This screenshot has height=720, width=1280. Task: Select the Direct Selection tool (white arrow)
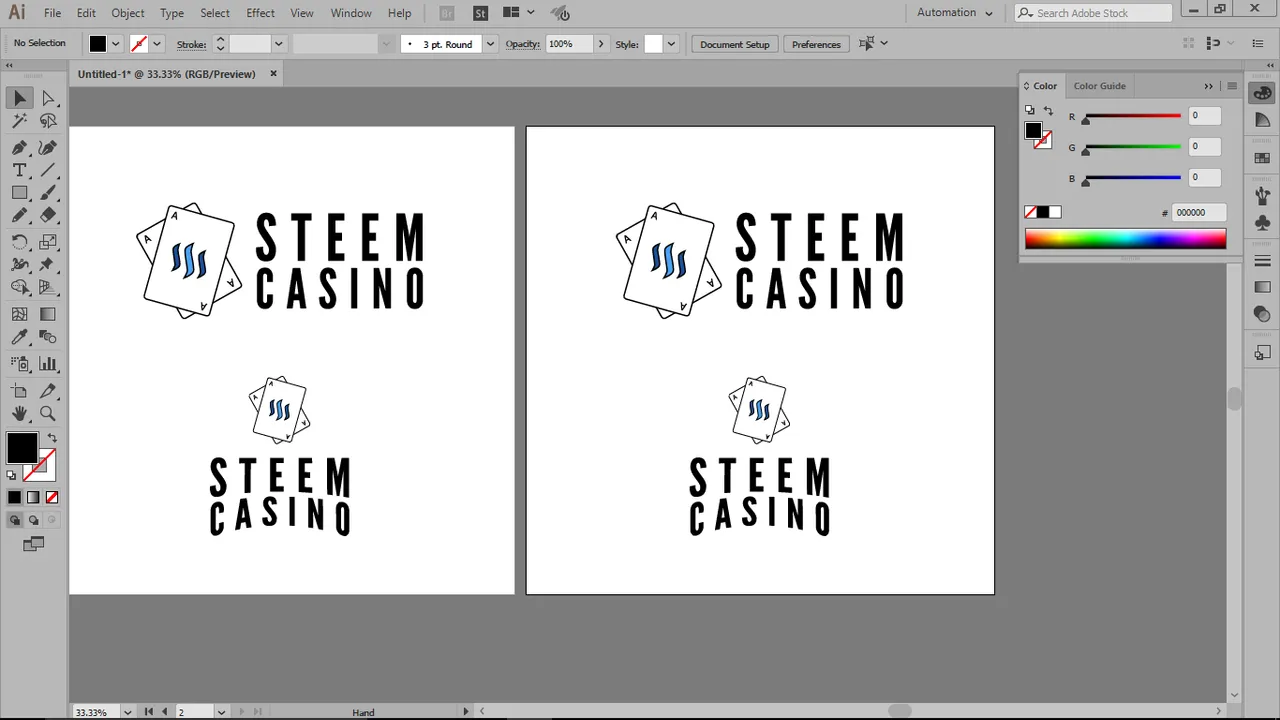[x=48, y=98]
